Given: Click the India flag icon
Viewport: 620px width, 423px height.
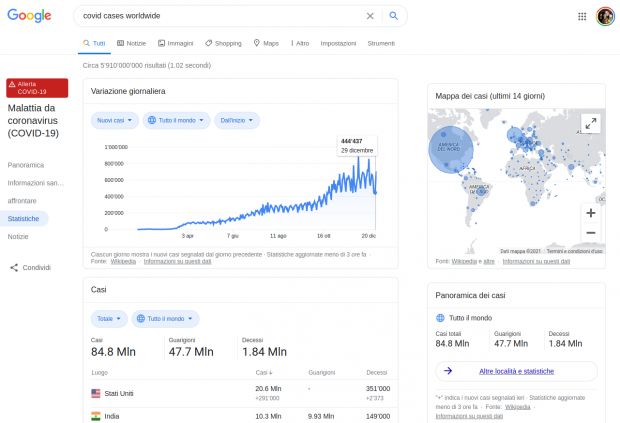Looking at the screenshot, I should [x=96, y=416].
